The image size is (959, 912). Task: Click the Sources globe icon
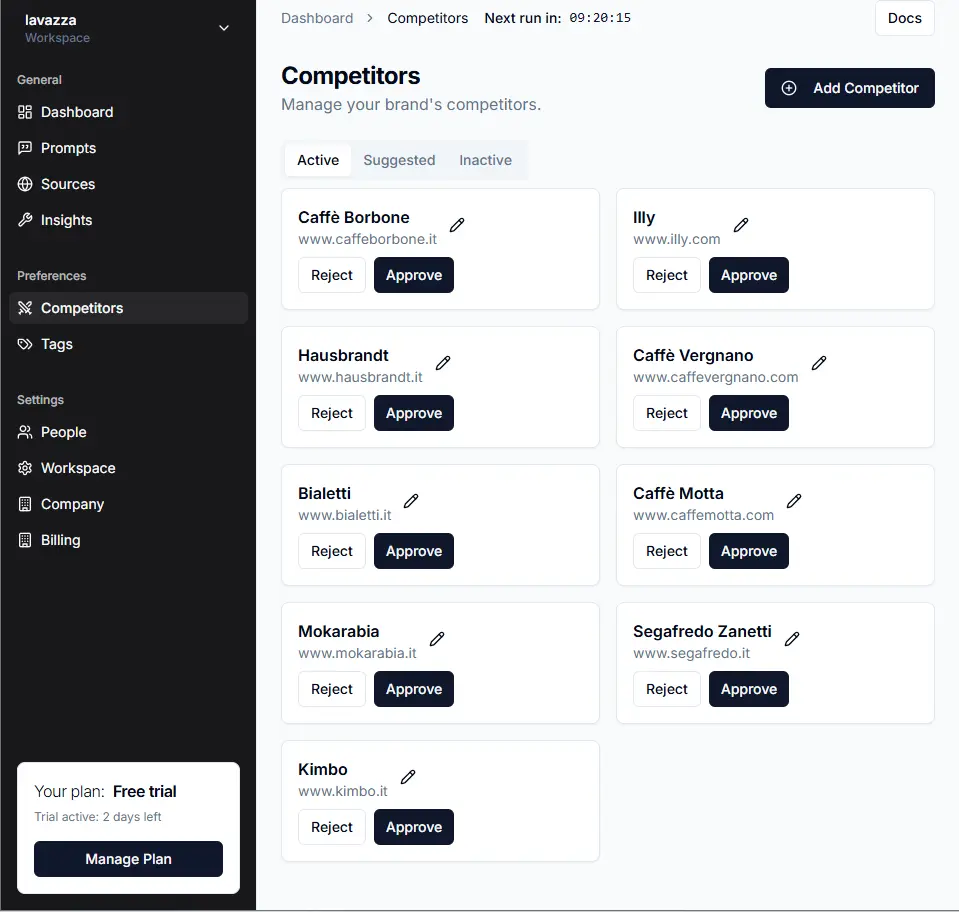24,184
